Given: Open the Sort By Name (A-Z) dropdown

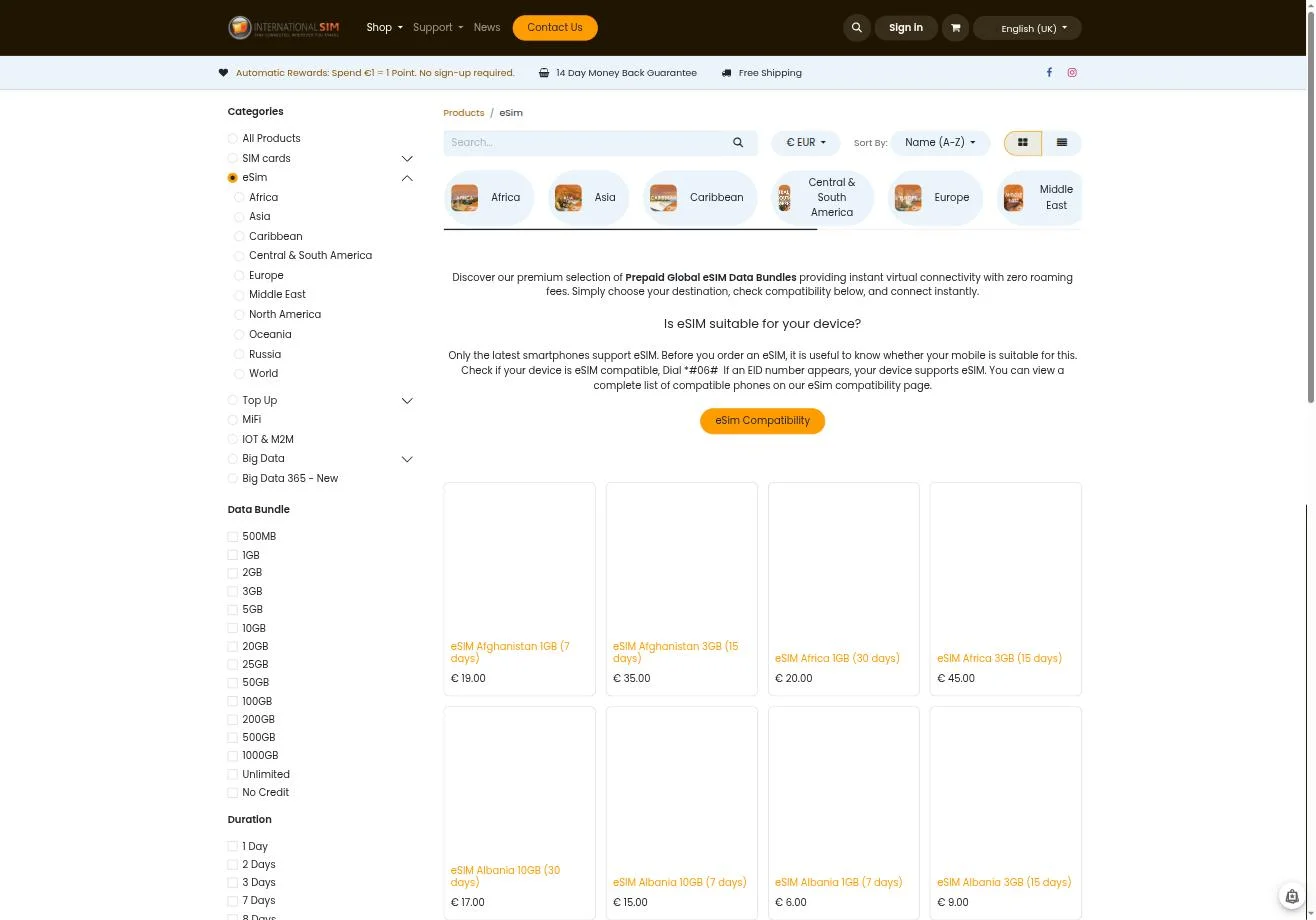Looking at the screenshot, I should point(940,143).
